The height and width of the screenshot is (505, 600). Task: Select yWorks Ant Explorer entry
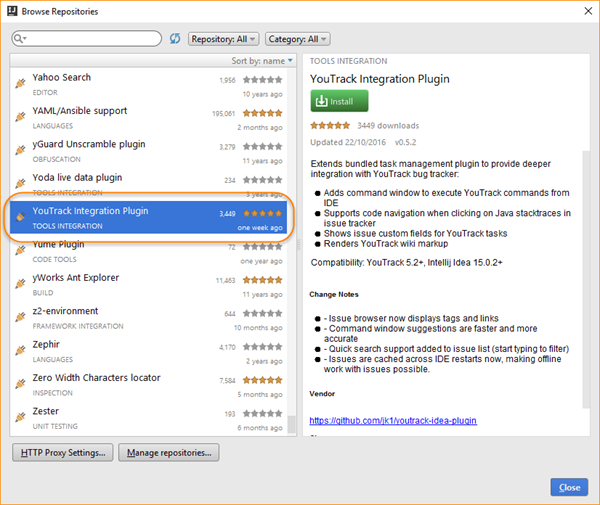[x=148, y=285]
